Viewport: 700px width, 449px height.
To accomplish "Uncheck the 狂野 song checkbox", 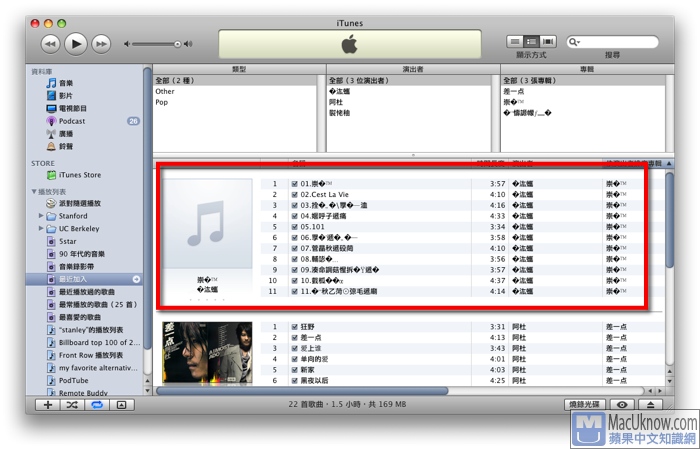I will pyautogui.click(x=295, y=327).
